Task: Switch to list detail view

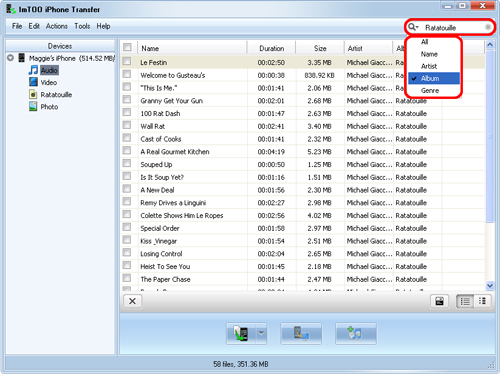Action: (465, 301)
